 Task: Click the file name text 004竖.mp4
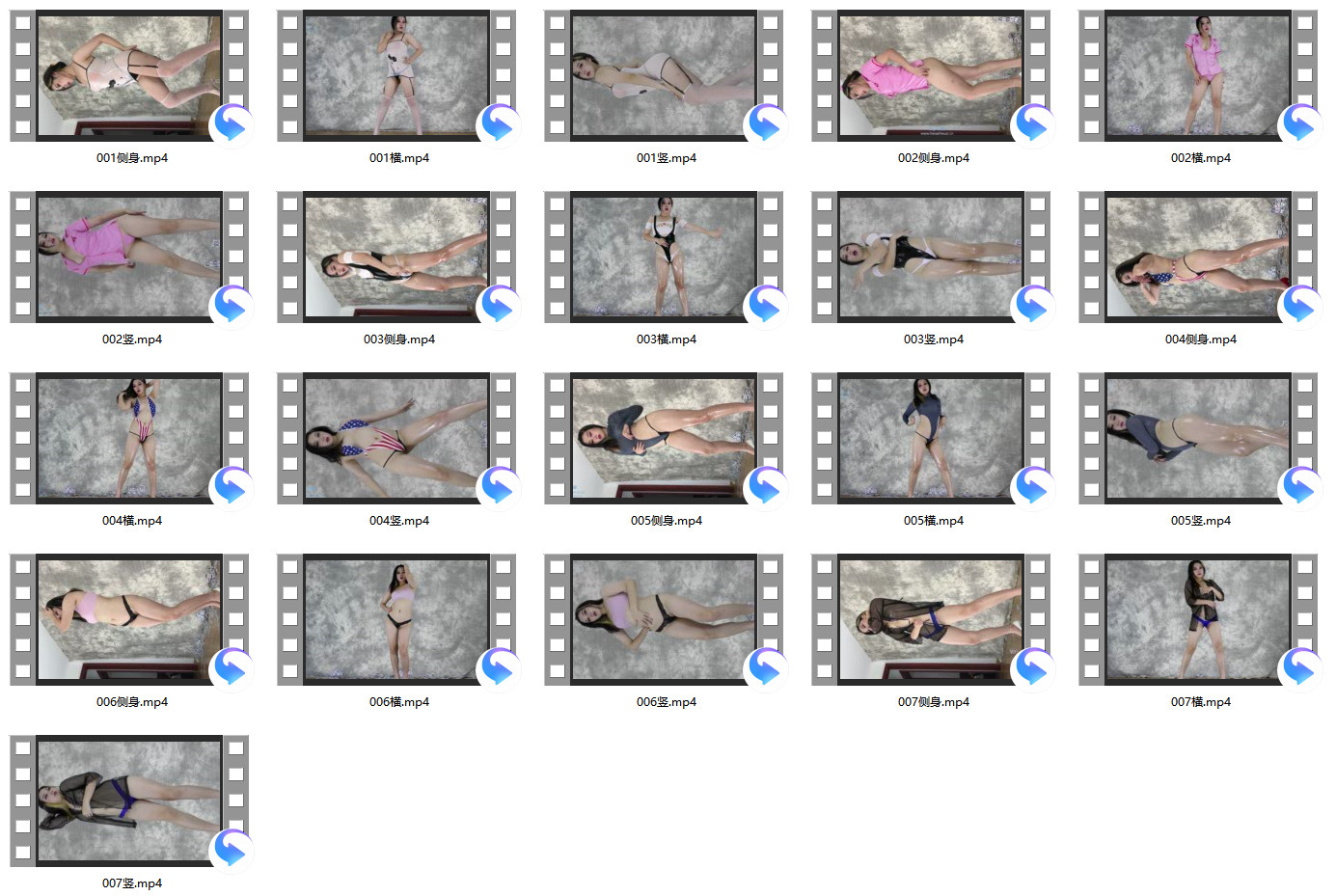(x=399, y=521)
